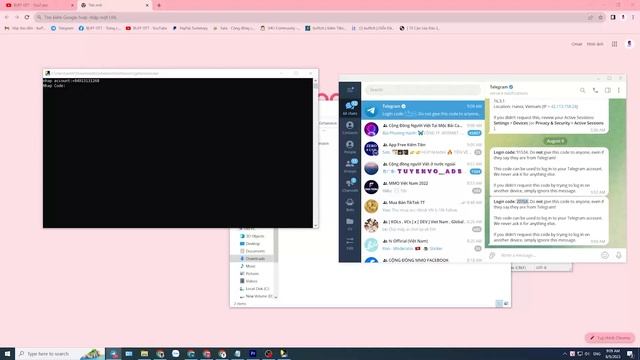Toggle the Telegram right info panel icon

(608, 90)
